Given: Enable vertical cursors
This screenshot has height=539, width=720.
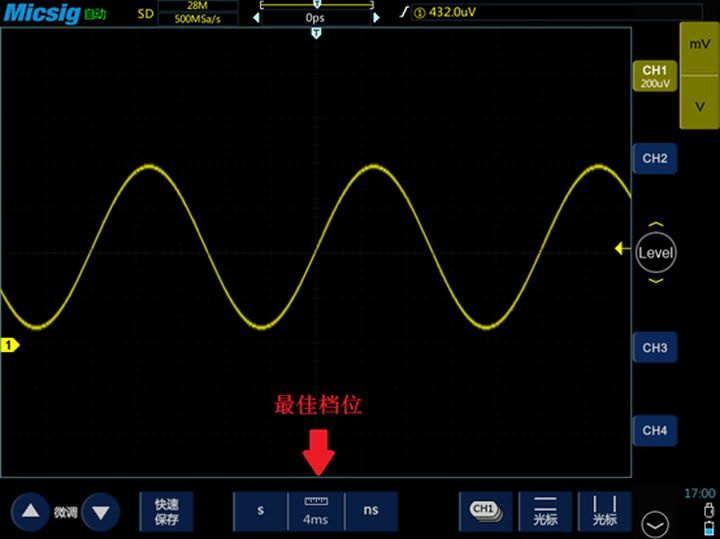Looking at the screenshot, I should click(x=604, y=511).
